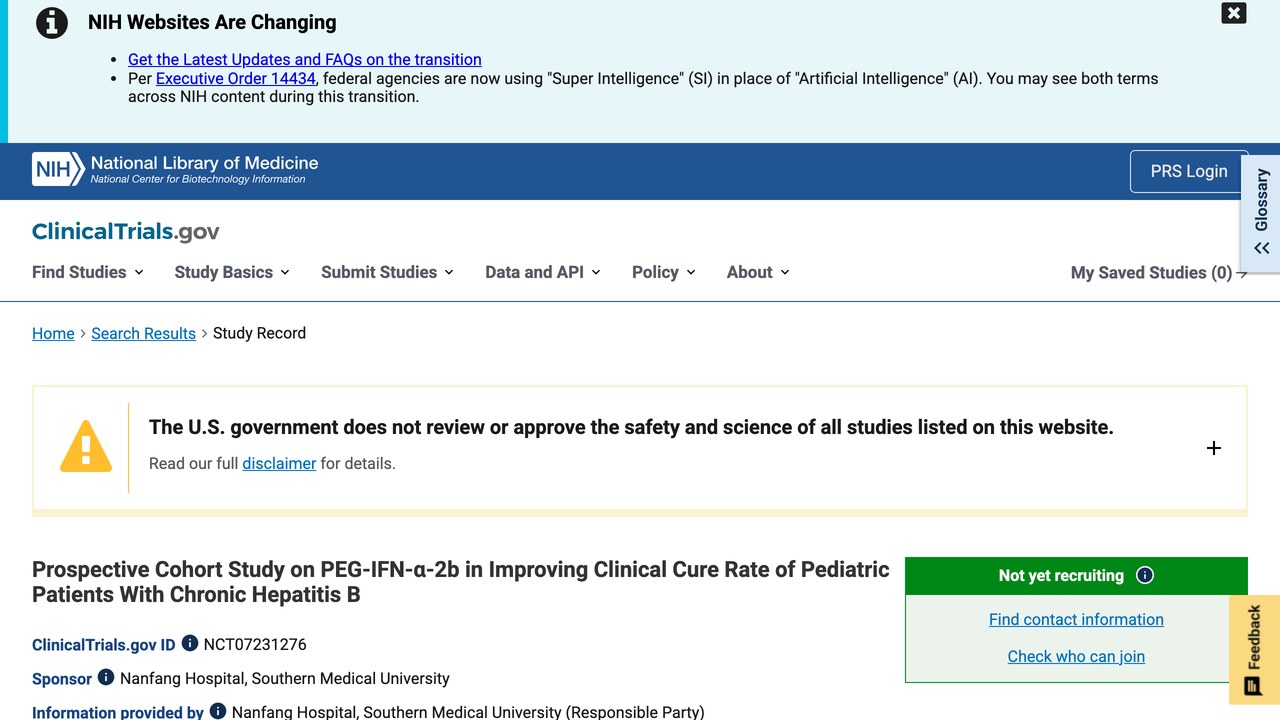Click the NCT07231276 study ID text

pyautogui.click(x=255, y=644)
